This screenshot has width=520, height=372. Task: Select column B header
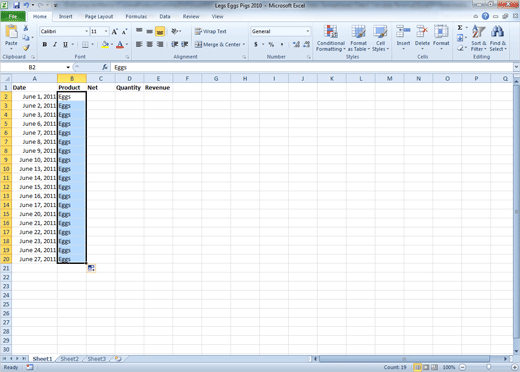point(72,79)
